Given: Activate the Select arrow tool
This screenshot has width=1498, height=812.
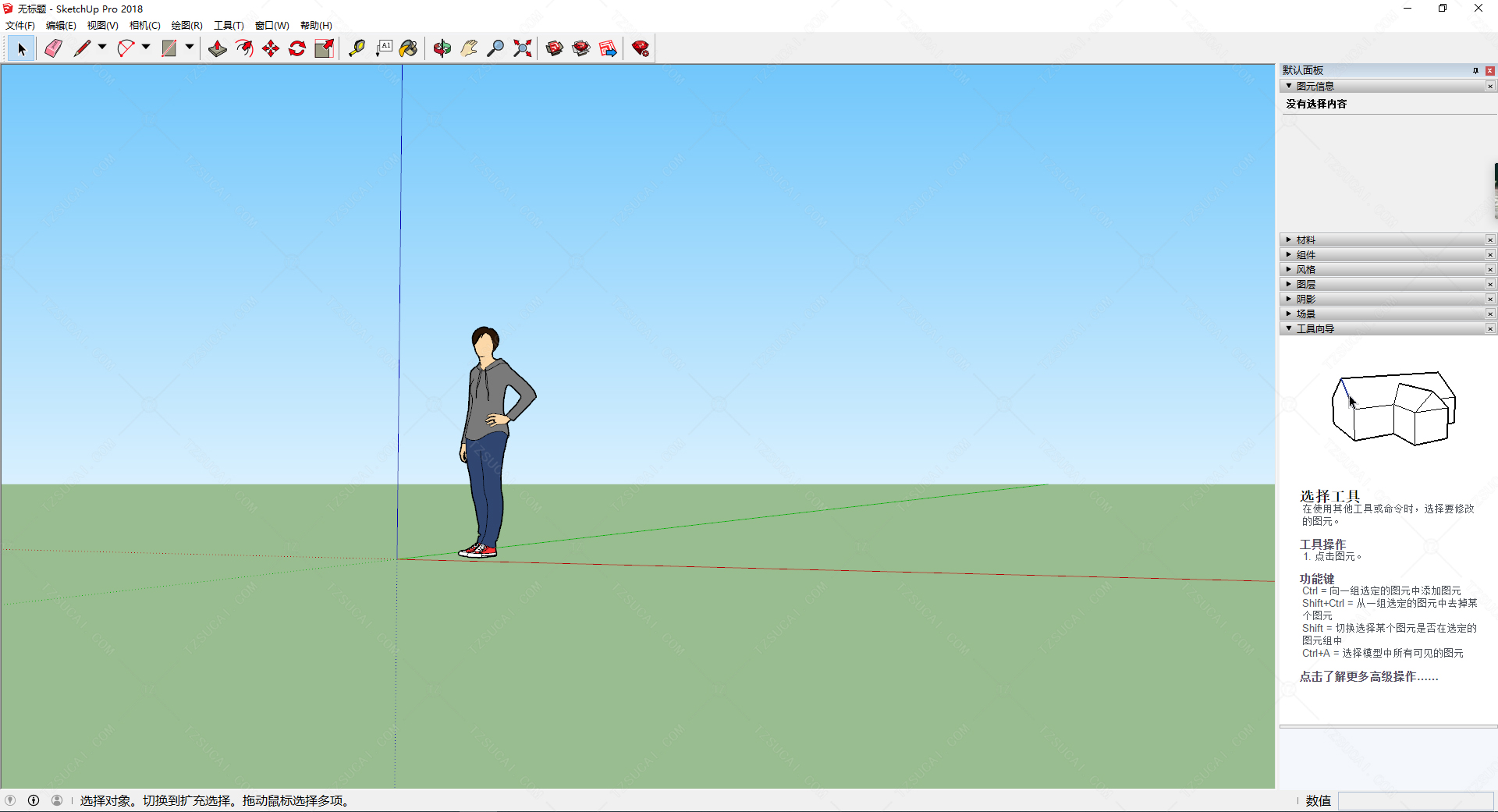Looking at the screenshot, I should [x=21, y=48].
